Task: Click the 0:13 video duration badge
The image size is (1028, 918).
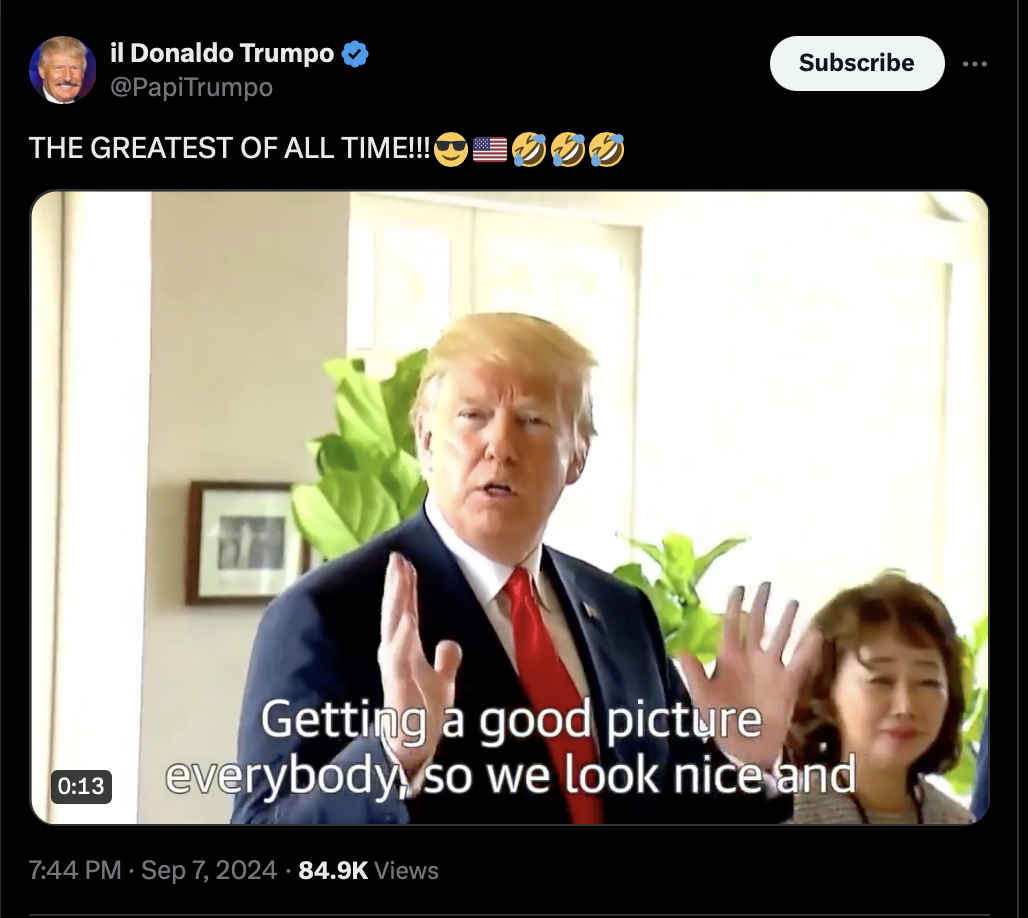Action: pyautogui.click(x=81, y=786)
